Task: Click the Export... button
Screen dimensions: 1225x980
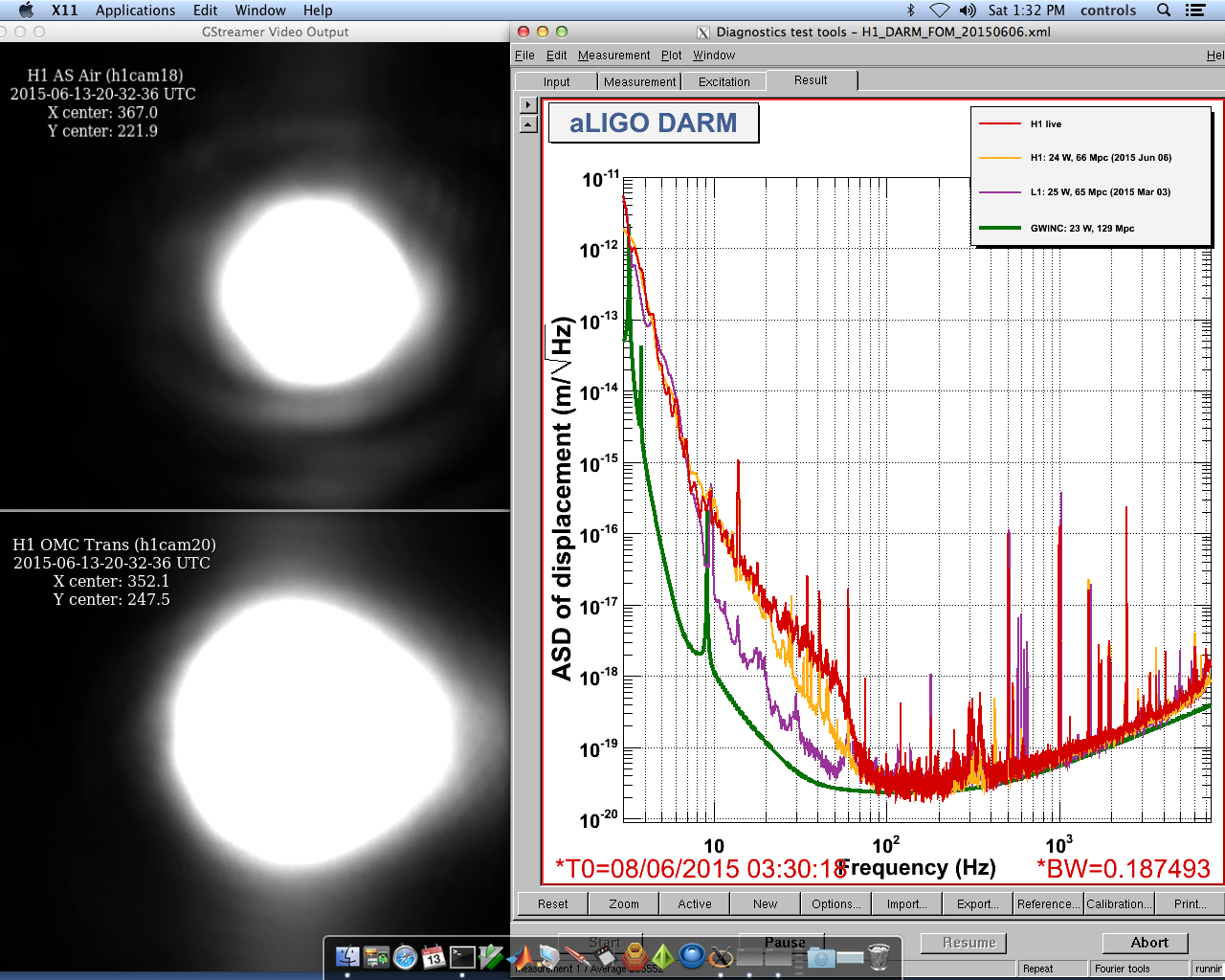Action: 977,903
